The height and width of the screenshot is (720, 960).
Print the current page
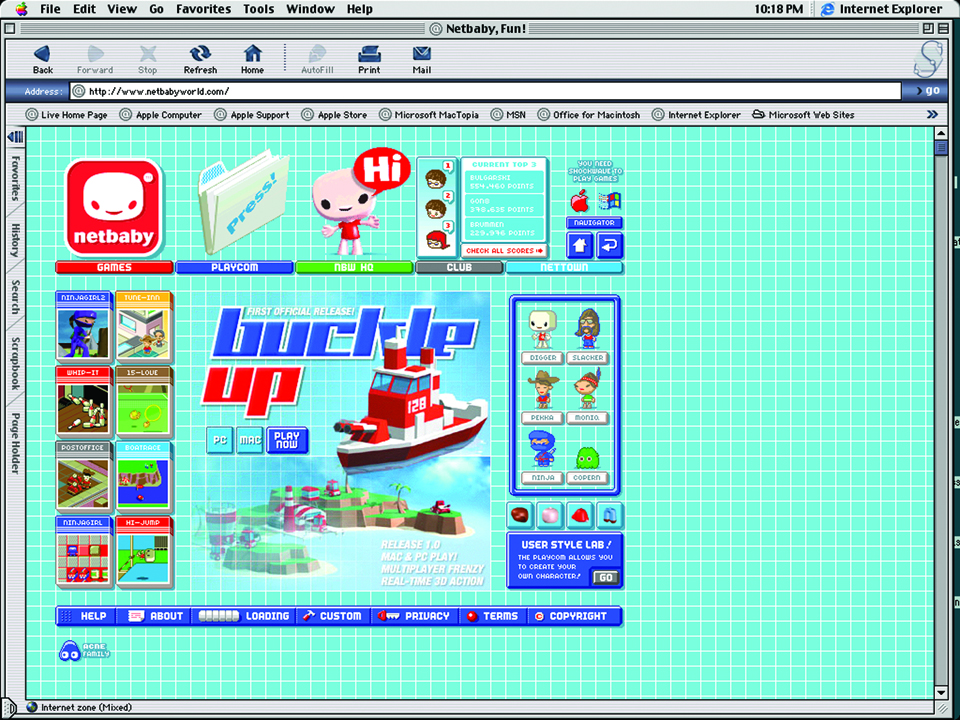coord(369,59)
